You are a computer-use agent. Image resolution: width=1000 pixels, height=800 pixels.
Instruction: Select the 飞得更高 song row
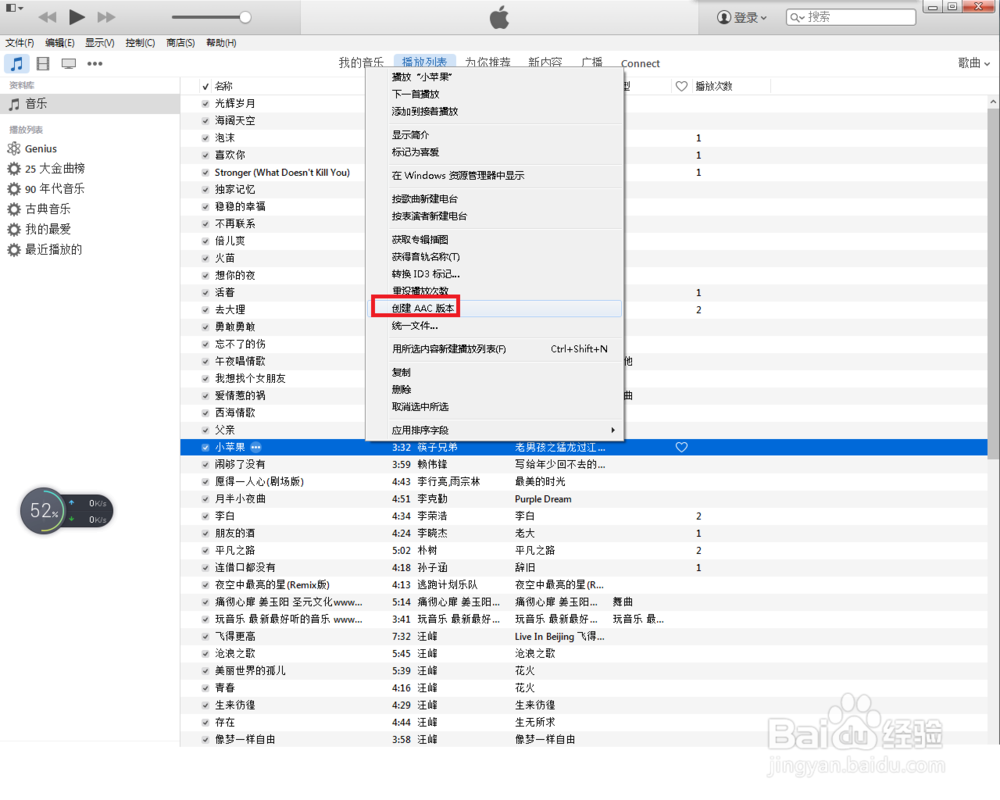(584, 636)
